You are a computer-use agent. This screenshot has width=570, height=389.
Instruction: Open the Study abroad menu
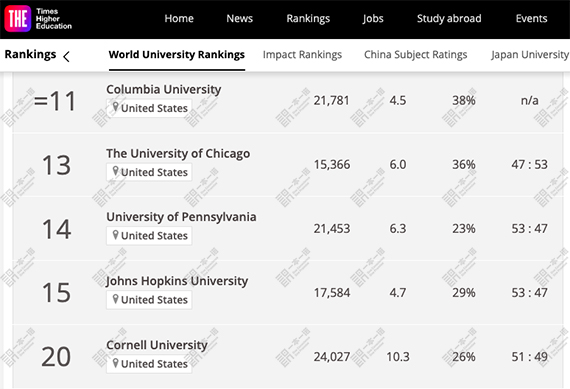pos(449,19)
